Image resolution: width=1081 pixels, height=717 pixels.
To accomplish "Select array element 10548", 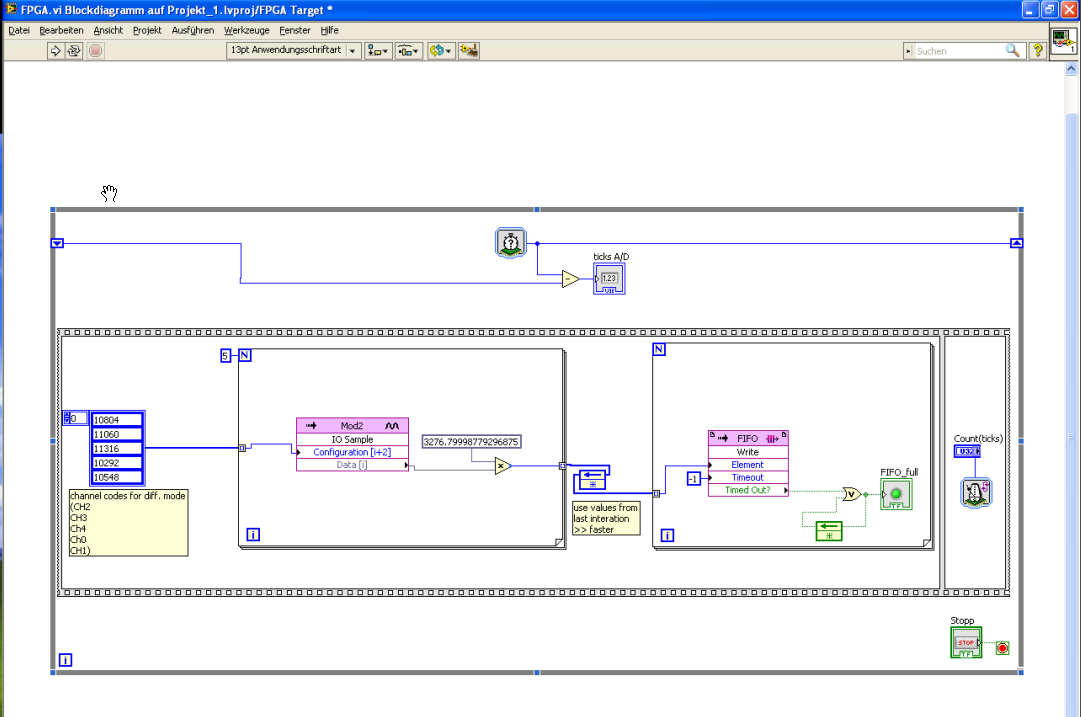I will [117, 477].
